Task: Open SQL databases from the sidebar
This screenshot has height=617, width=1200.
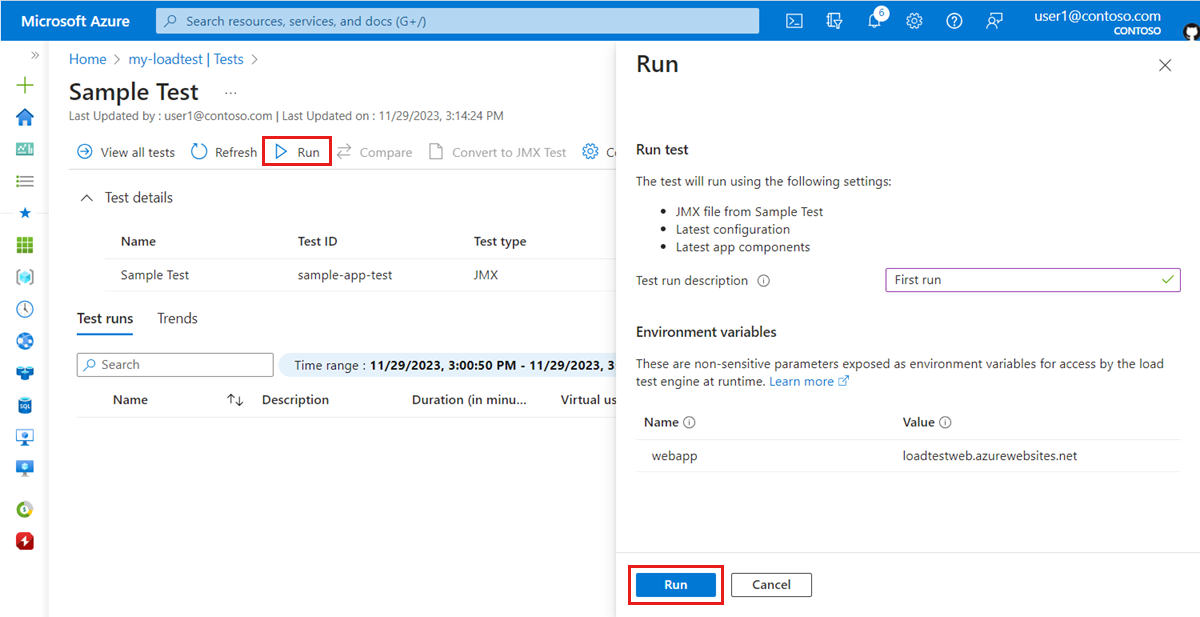Action: 24,404
